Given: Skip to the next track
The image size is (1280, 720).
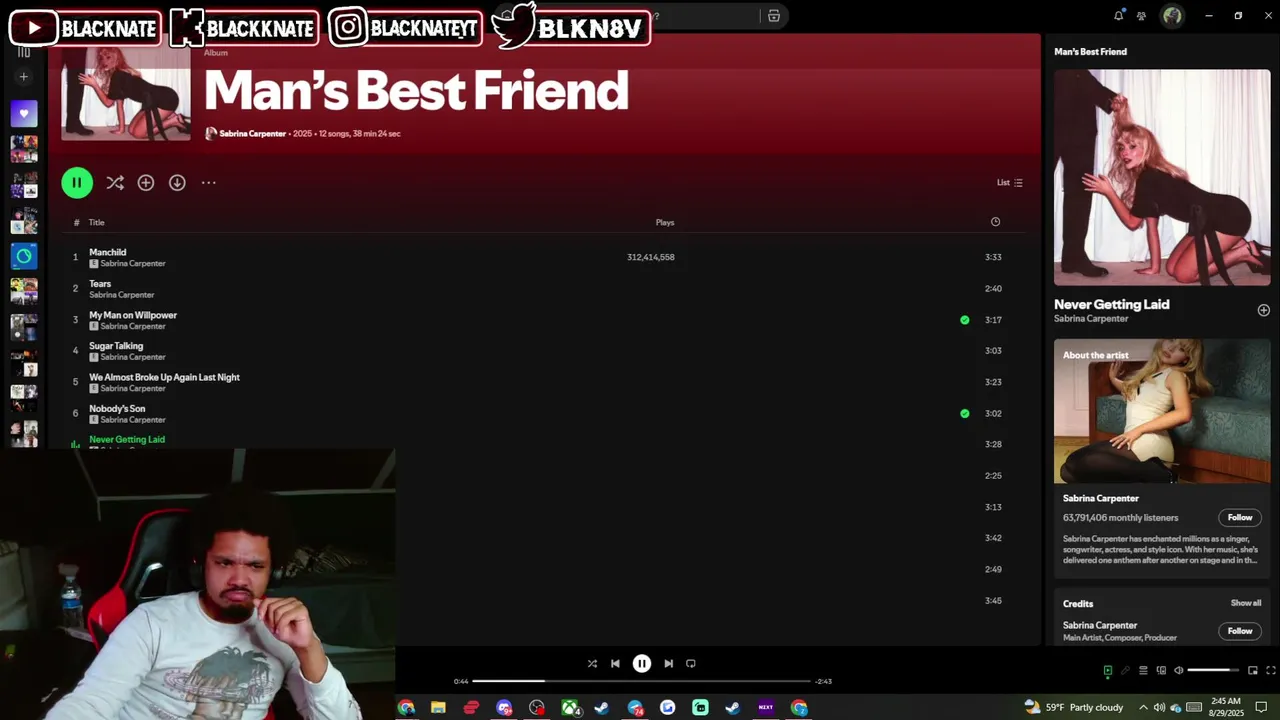Looking at the screenshot, I should [x=669, y=663].
